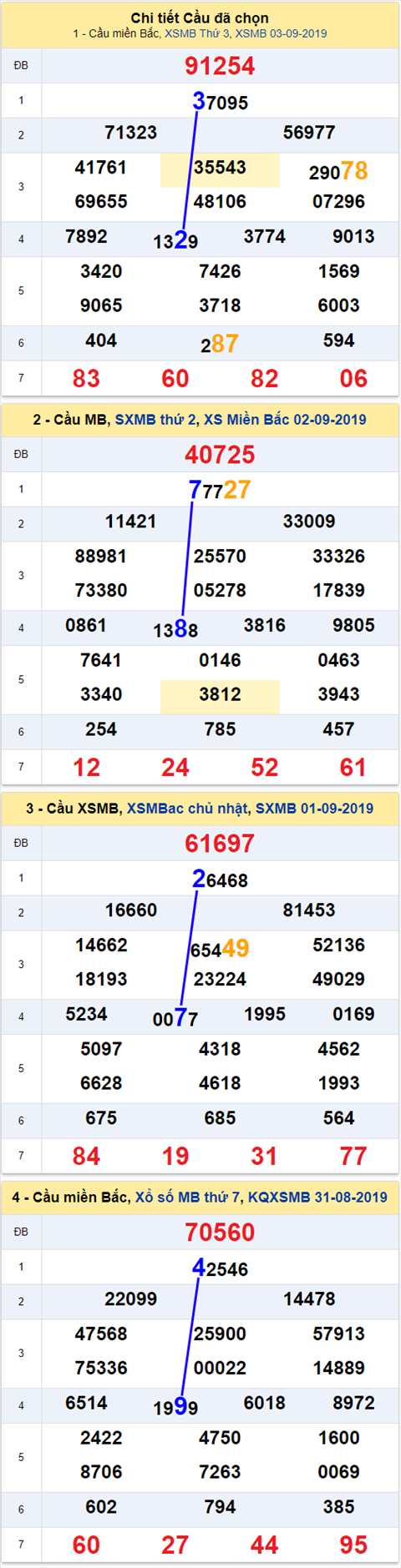This screenshot has width=401, height=1568.
Task: Select number 287 in prize 6
Action: pos(220,344)
